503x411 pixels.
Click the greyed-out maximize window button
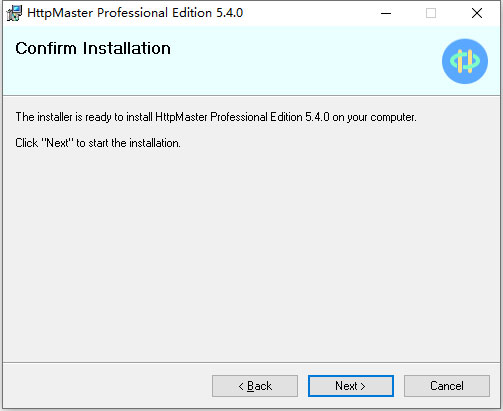pos(431,13)
